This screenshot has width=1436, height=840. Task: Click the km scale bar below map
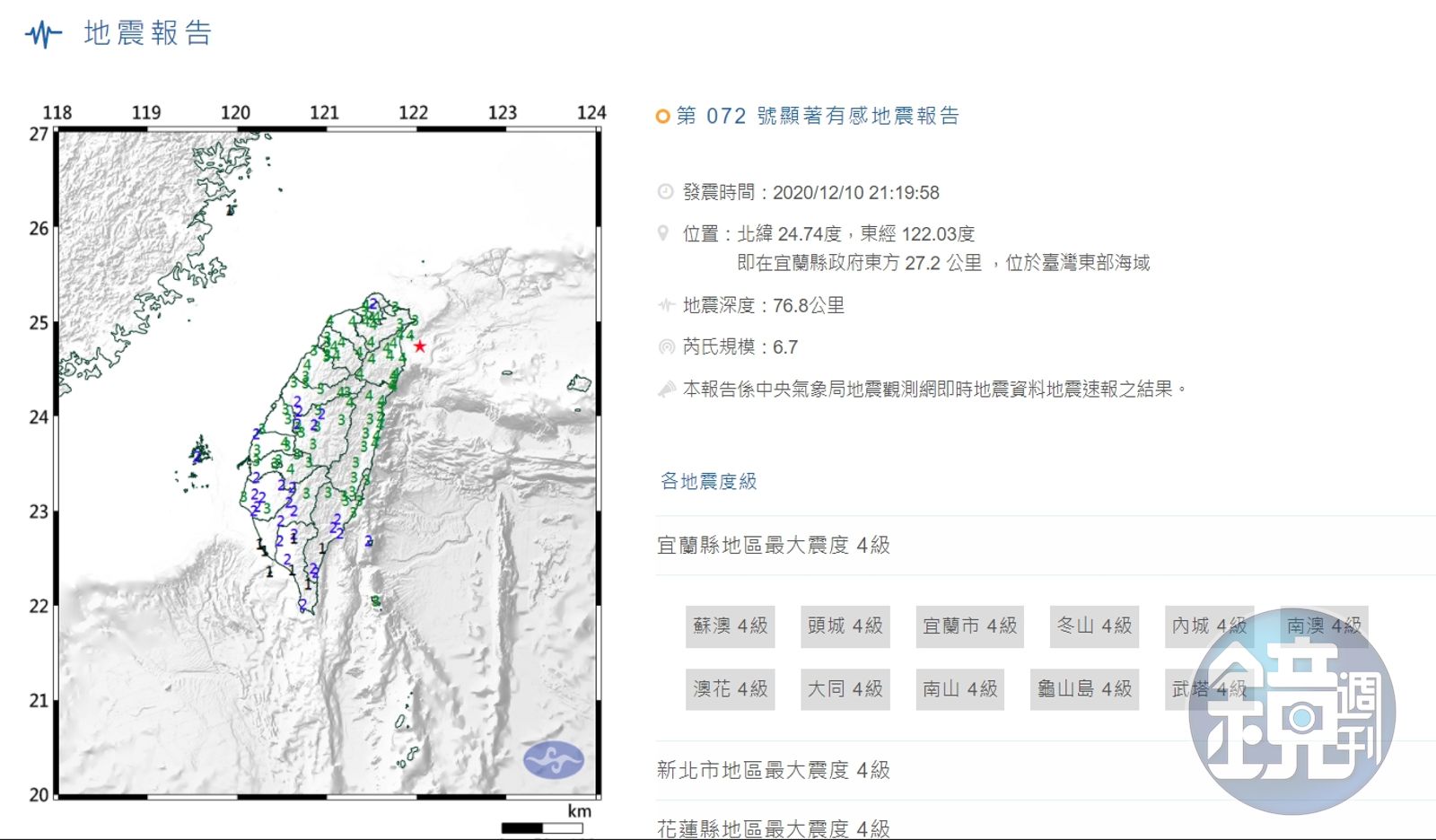pyautogui.click(x=542, y=827)
